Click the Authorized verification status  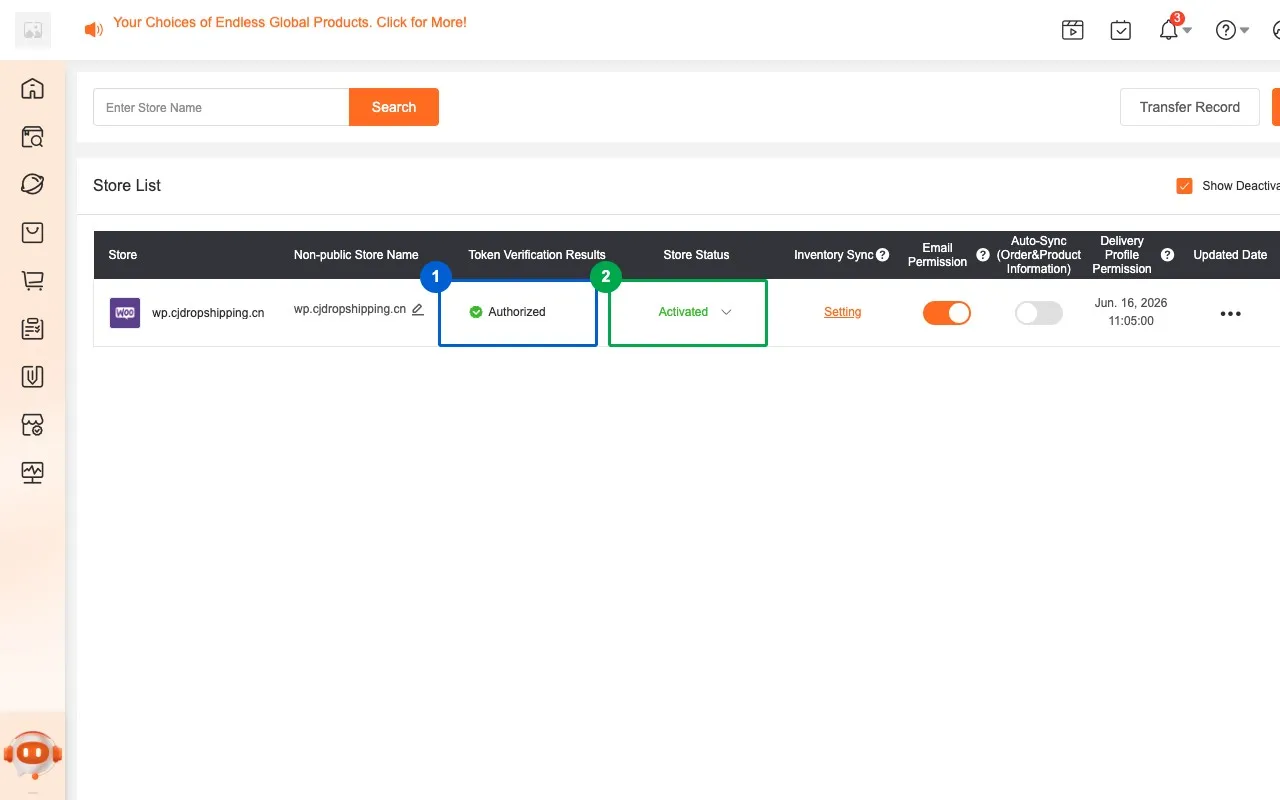coord(508,312)
